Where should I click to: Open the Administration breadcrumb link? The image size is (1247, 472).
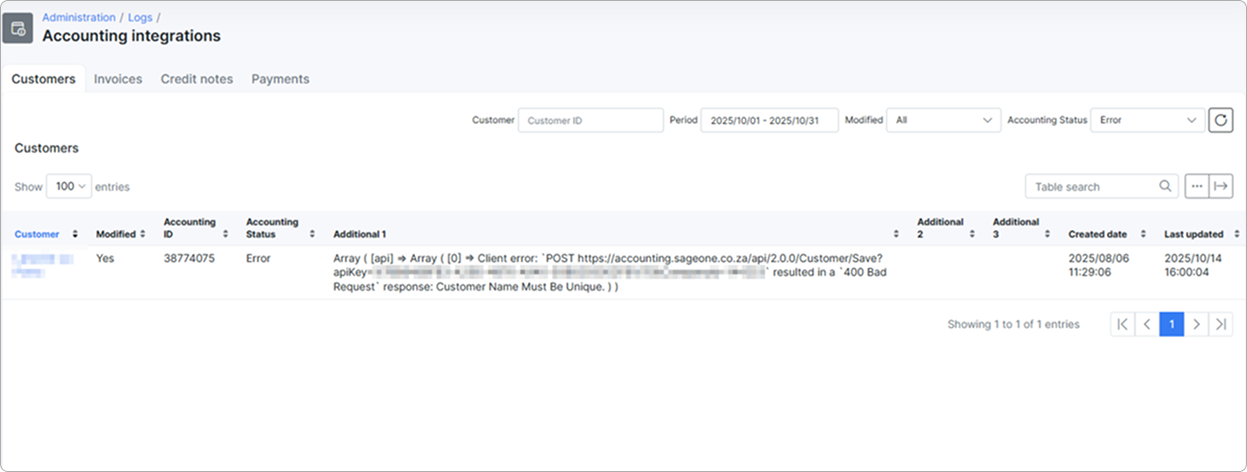coord(79,17)
